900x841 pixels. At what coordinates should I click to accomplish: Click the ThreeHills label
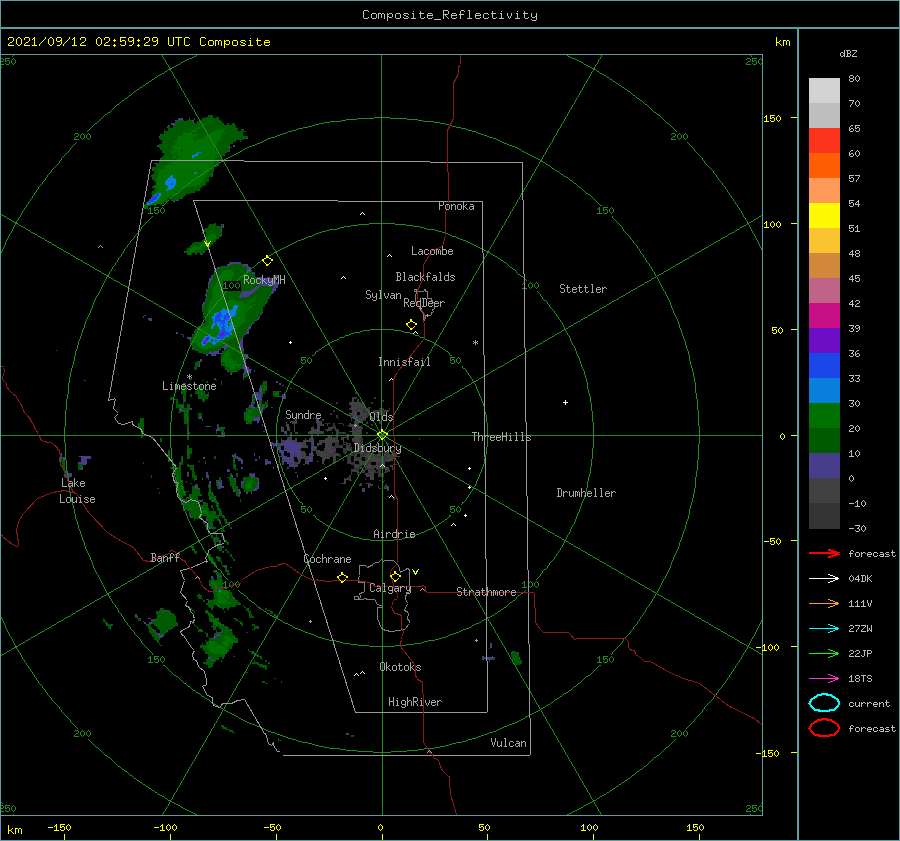pos(501,437)
